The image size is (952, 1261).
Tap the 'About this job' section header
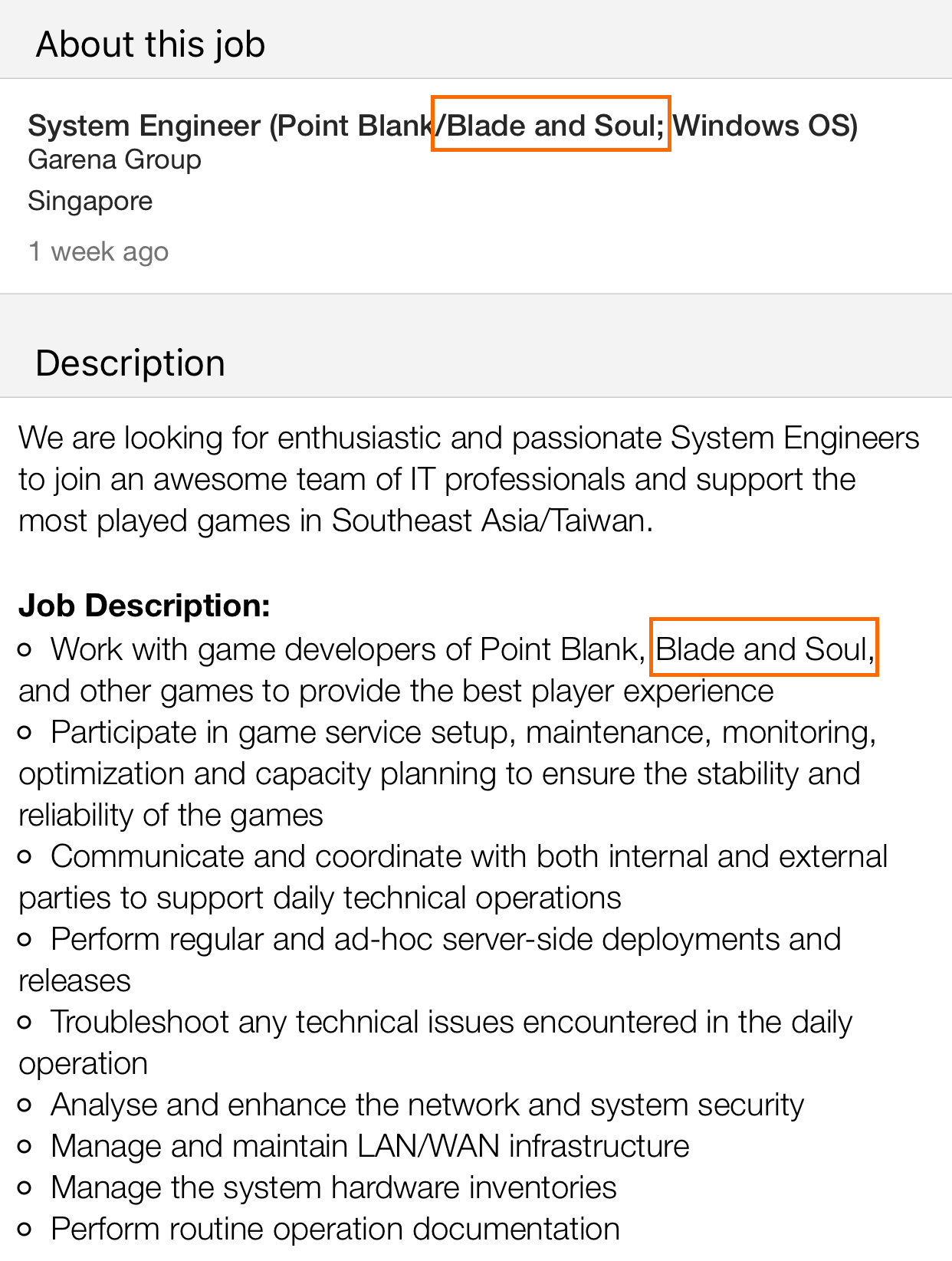coord(150,44)
